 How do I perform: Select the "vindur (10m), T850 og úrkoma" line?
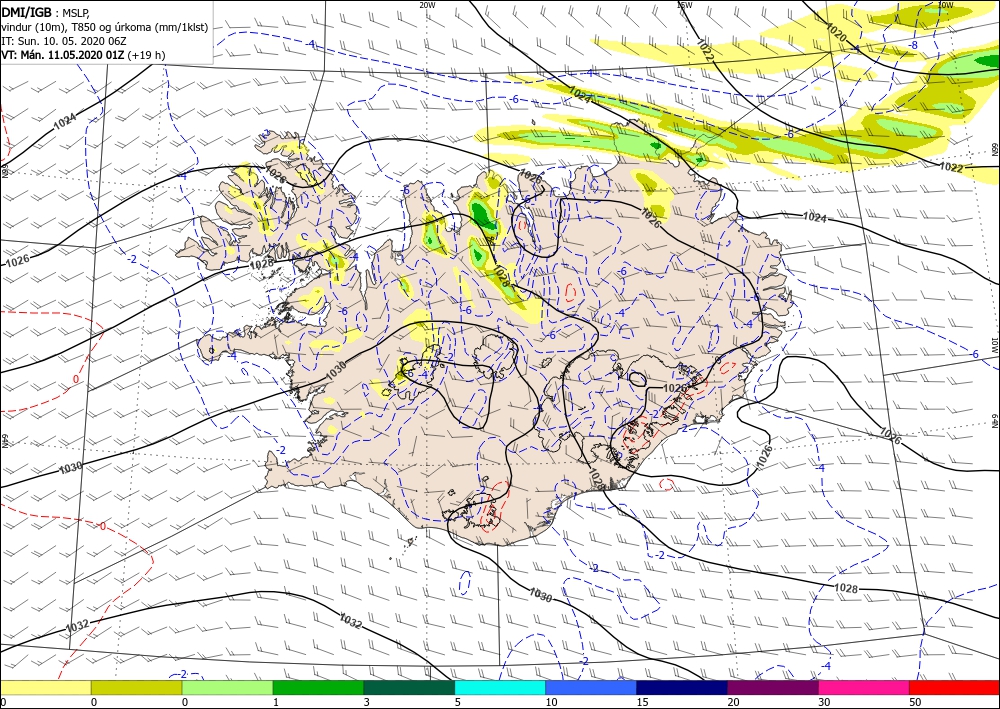[x=105, y=27]
